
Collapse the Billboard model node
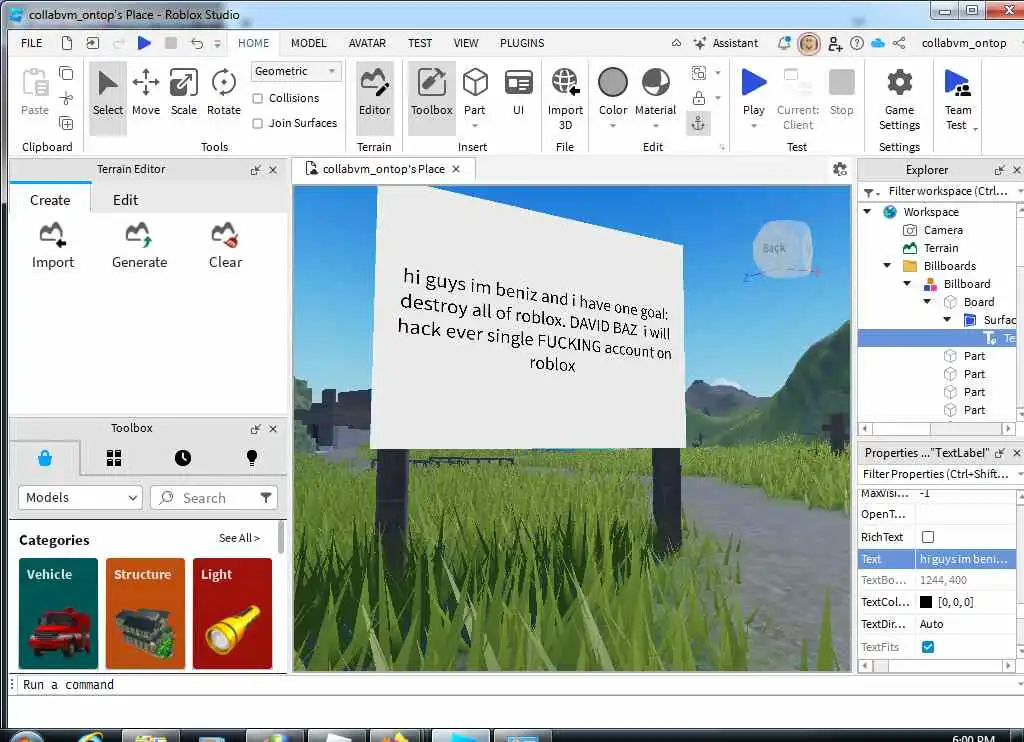coord(907,283)
